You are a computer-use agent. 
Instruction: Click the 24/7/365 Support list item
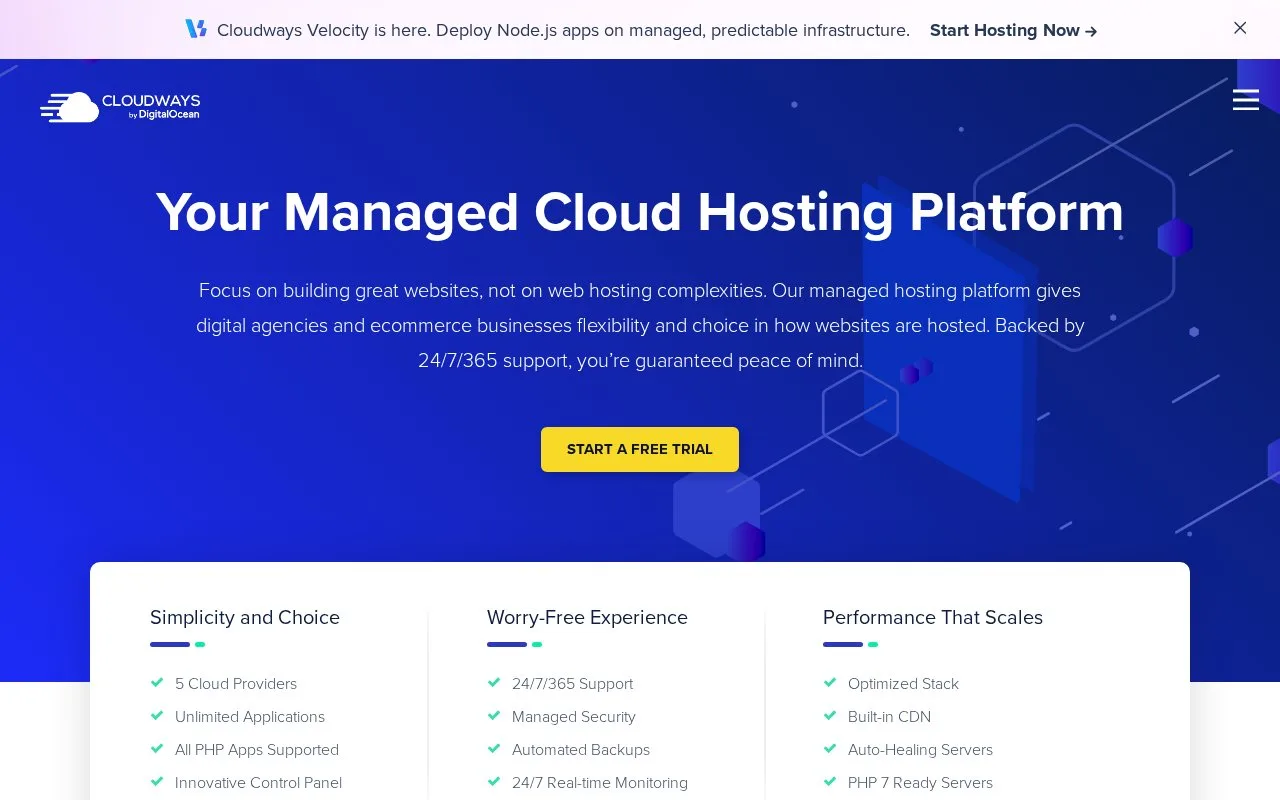click(572, 684)
